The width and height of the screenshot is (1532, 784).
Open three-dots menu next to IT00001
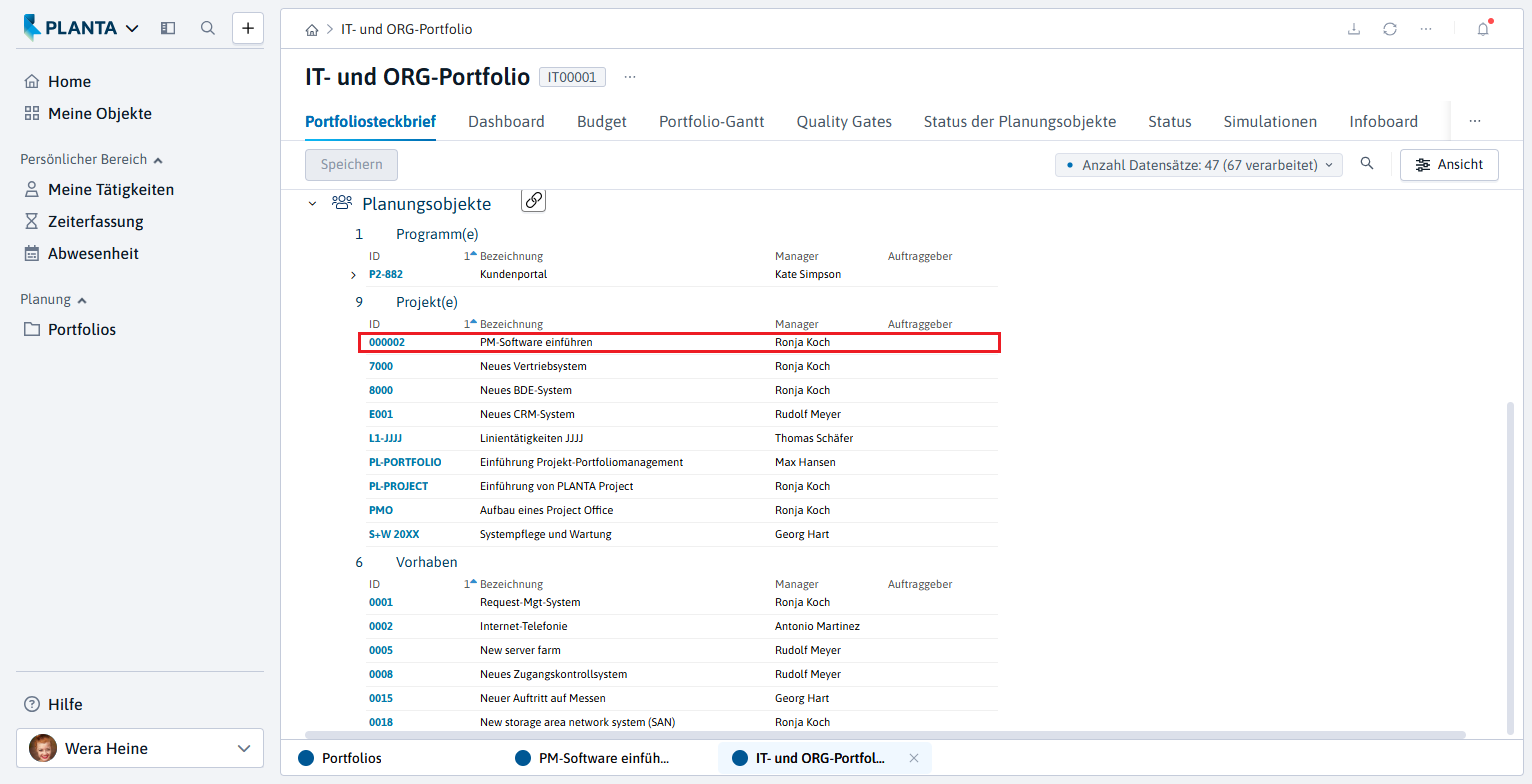coord(630,77)
